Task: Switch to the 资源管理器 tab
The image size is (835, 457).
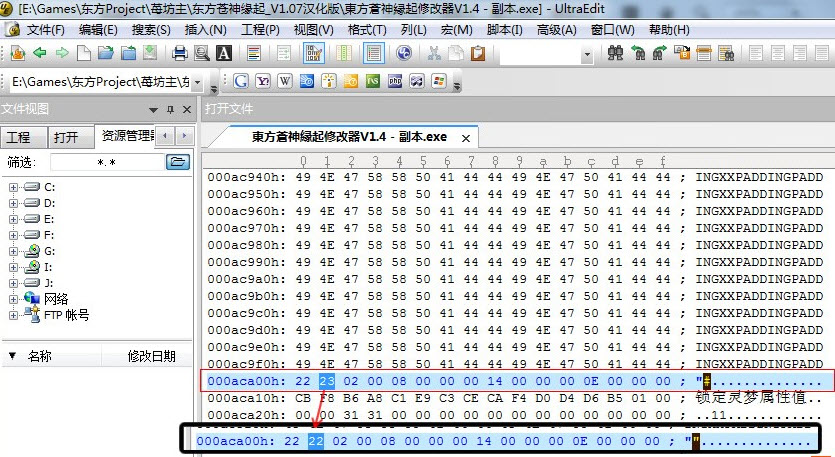Action: click(x=126, y=136)
